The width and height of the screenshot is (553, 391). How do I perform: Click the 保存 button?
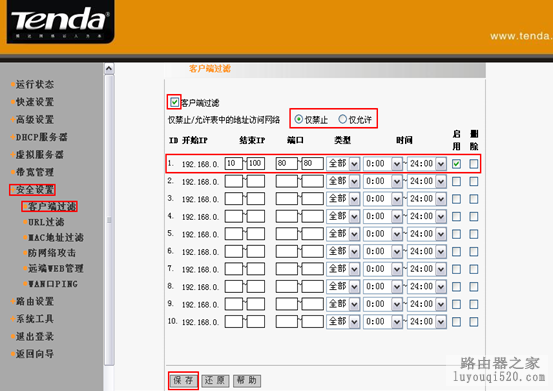[x=183, y=380]
